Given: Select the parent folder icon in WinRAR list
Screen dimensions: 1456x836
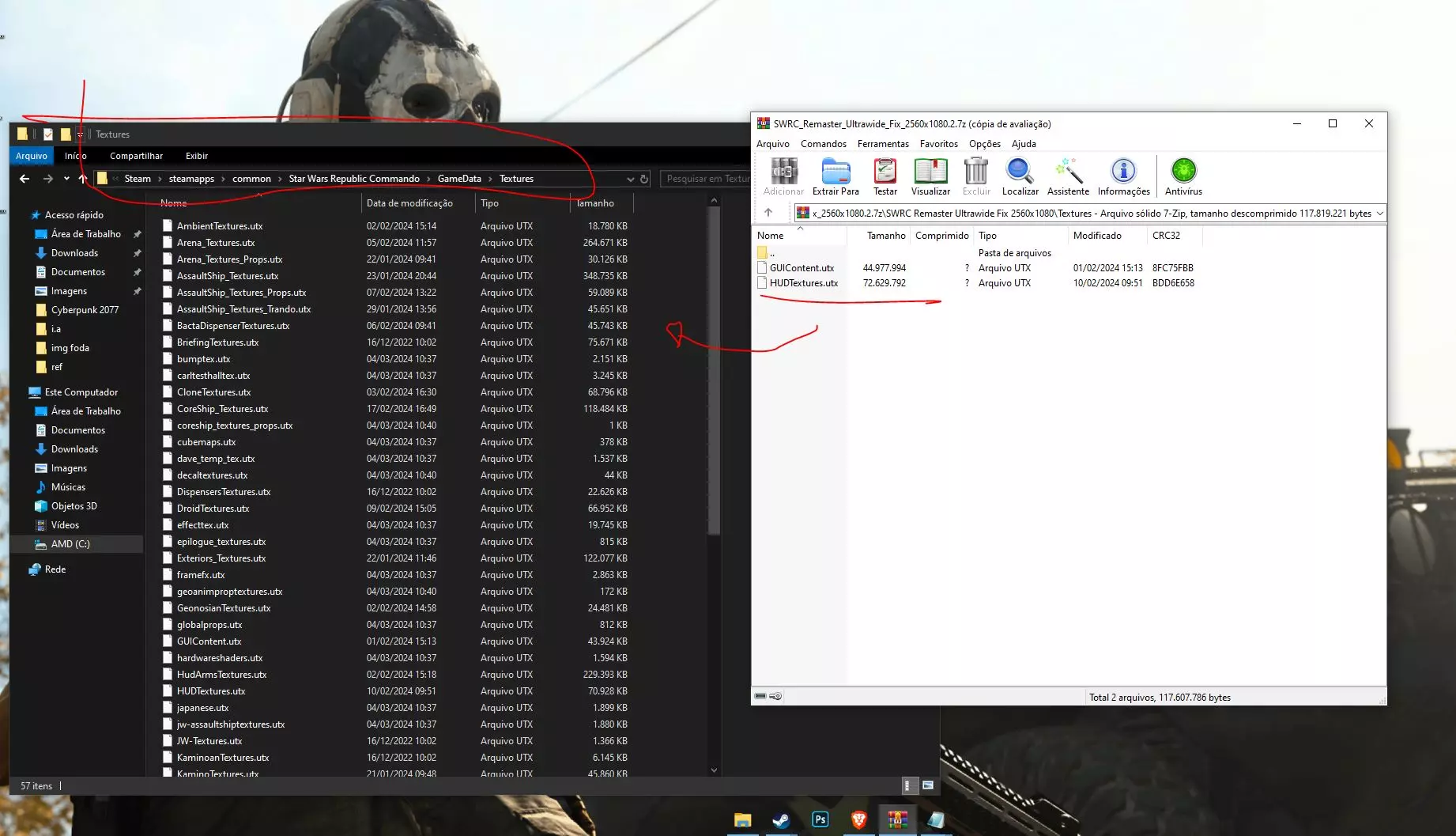Looking at the screenshot, I should (763, 252).
